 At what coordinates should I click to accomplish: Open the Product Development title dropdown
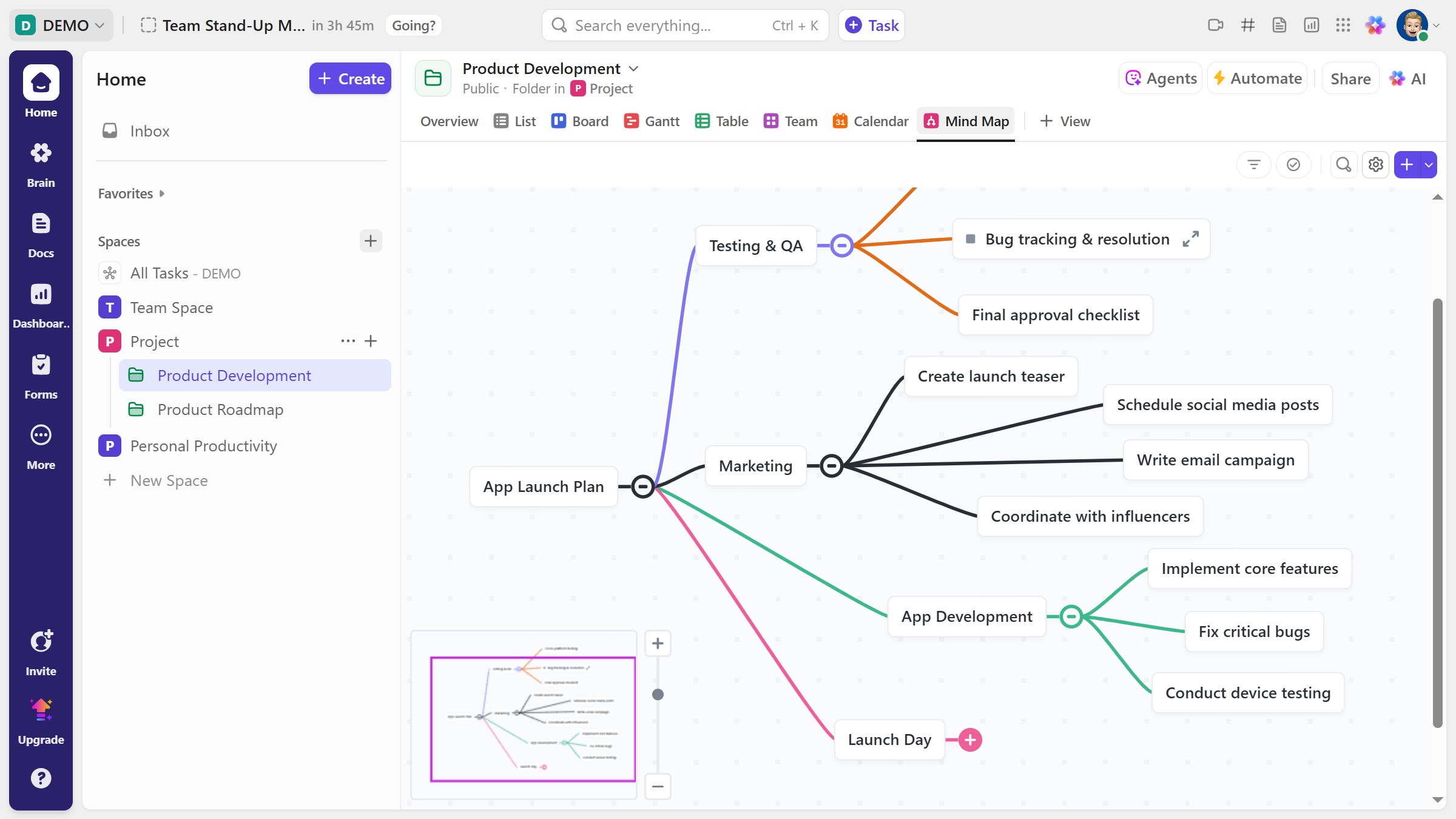pos(633,69)
